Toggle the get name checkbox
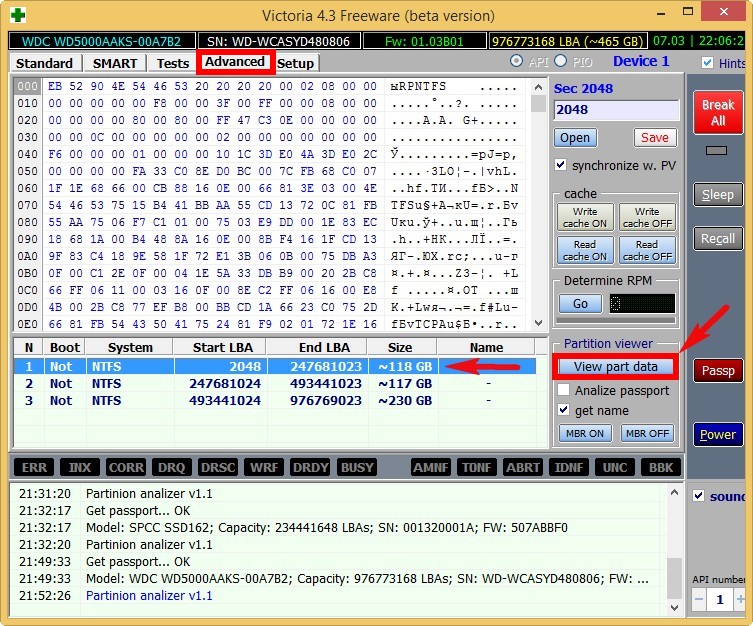The width and height of the screenshot is (753, 626). [x=564, y=410]
